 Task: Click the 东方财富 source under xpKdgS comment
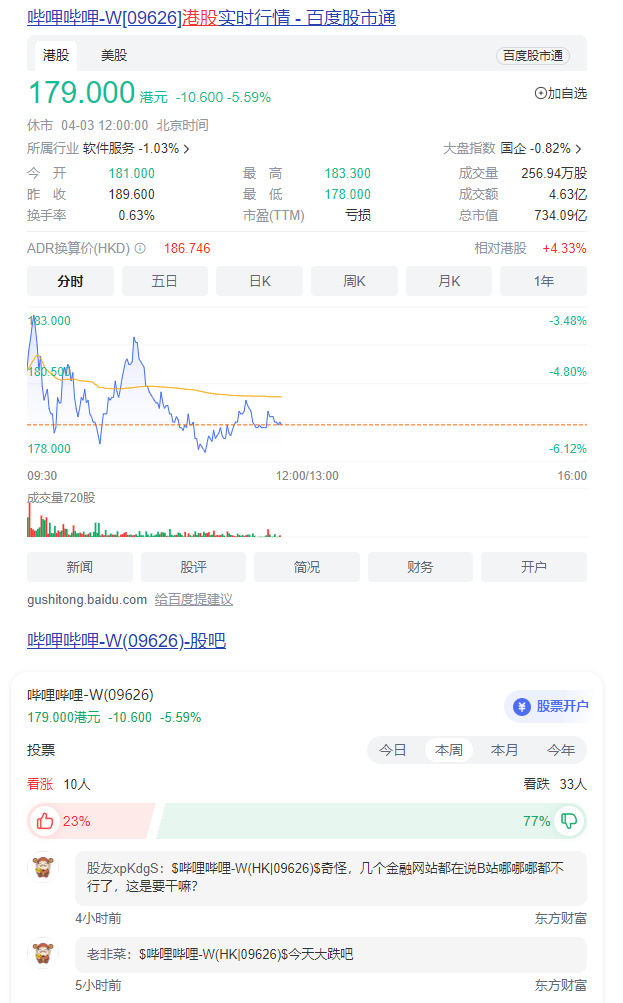(x=560, y=919)
